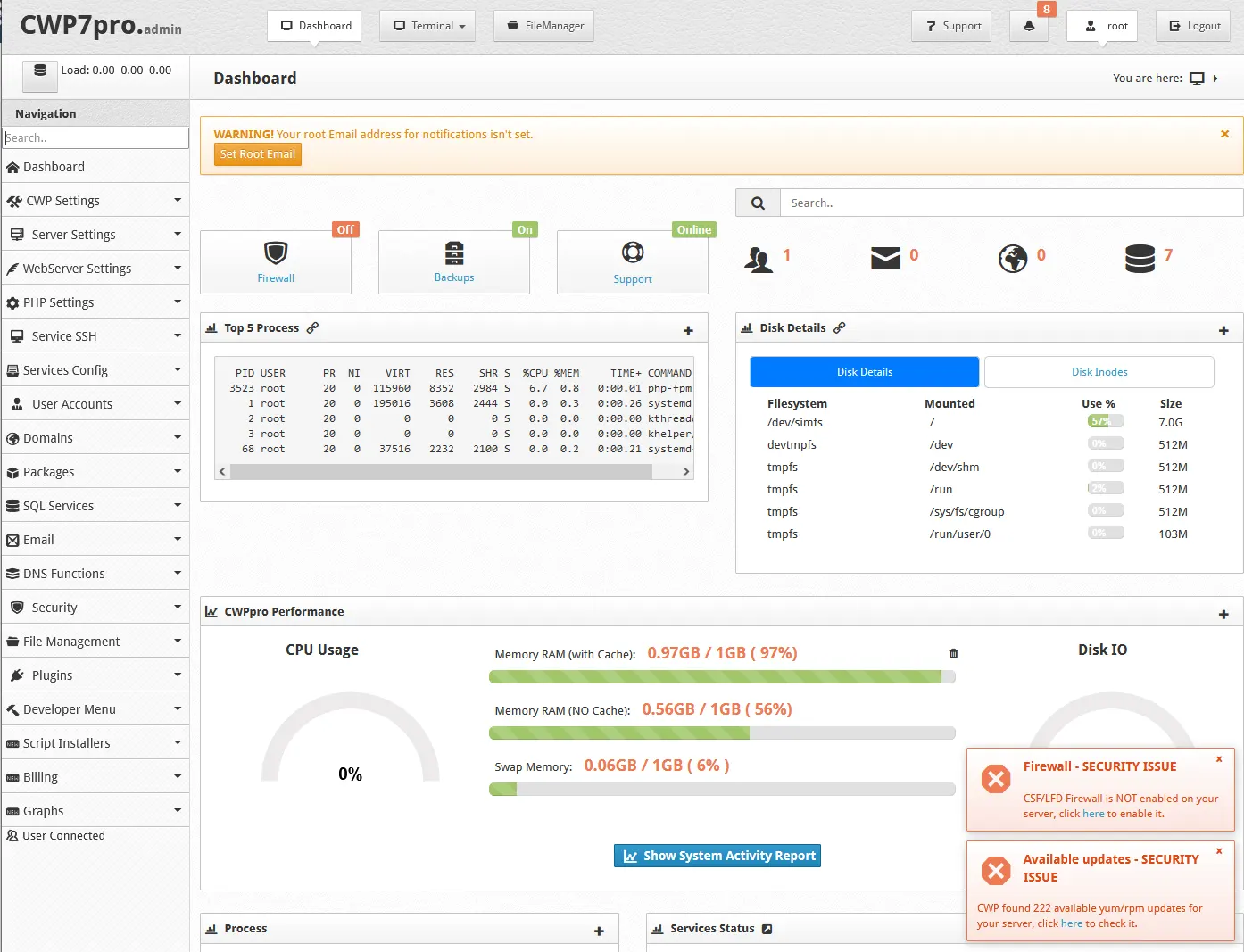Screen dimensions: 1244x952
Task: Open the Support lifebuoy tile
Action: pos(633,262)
